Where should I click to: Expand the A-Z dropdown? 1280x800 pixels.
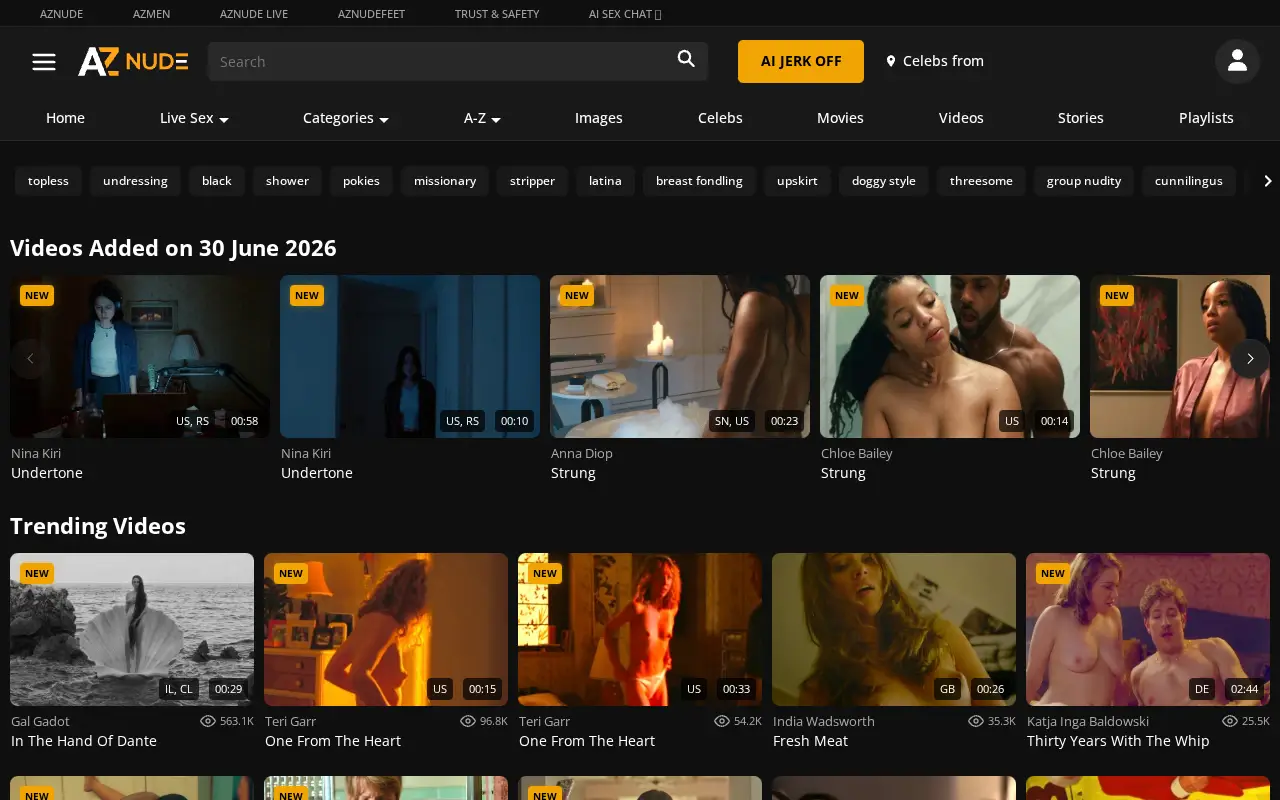coord(482,118)
